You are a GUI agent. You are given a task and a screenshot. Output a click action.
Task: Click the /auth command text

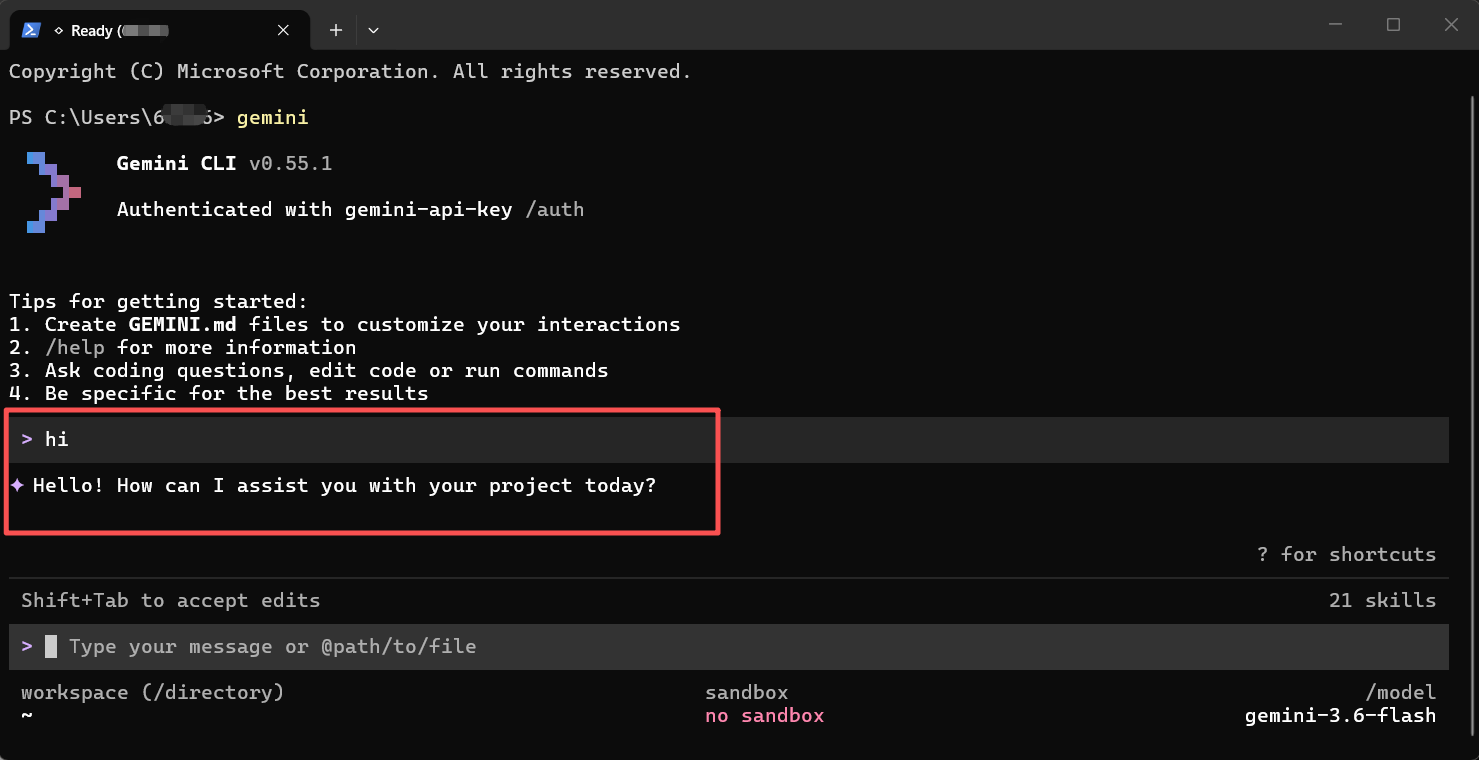555,209
